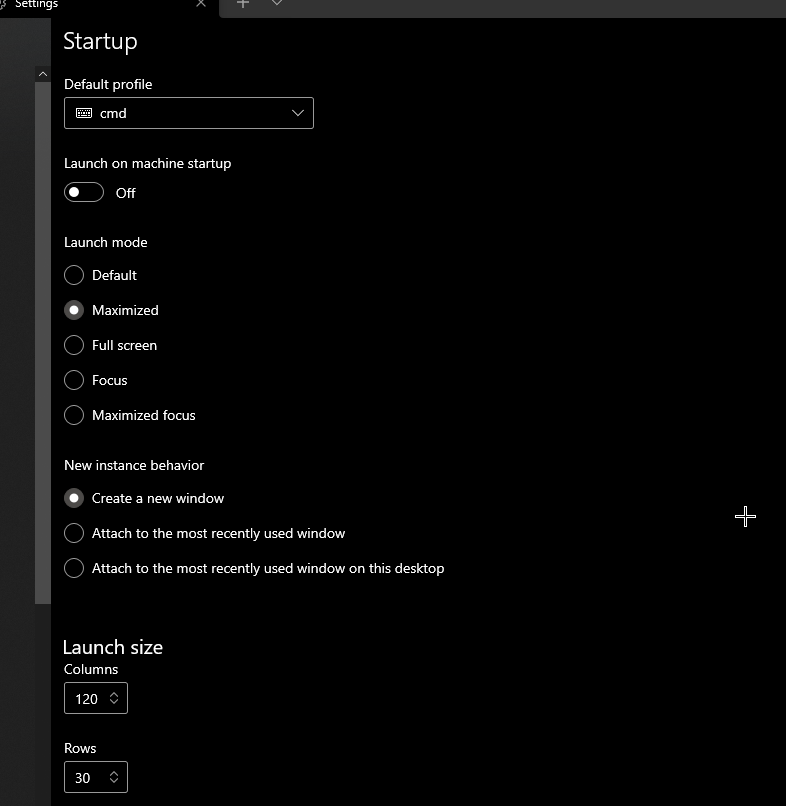Click the Columns number field
This screenshot has width=786, height=806.
96,698
